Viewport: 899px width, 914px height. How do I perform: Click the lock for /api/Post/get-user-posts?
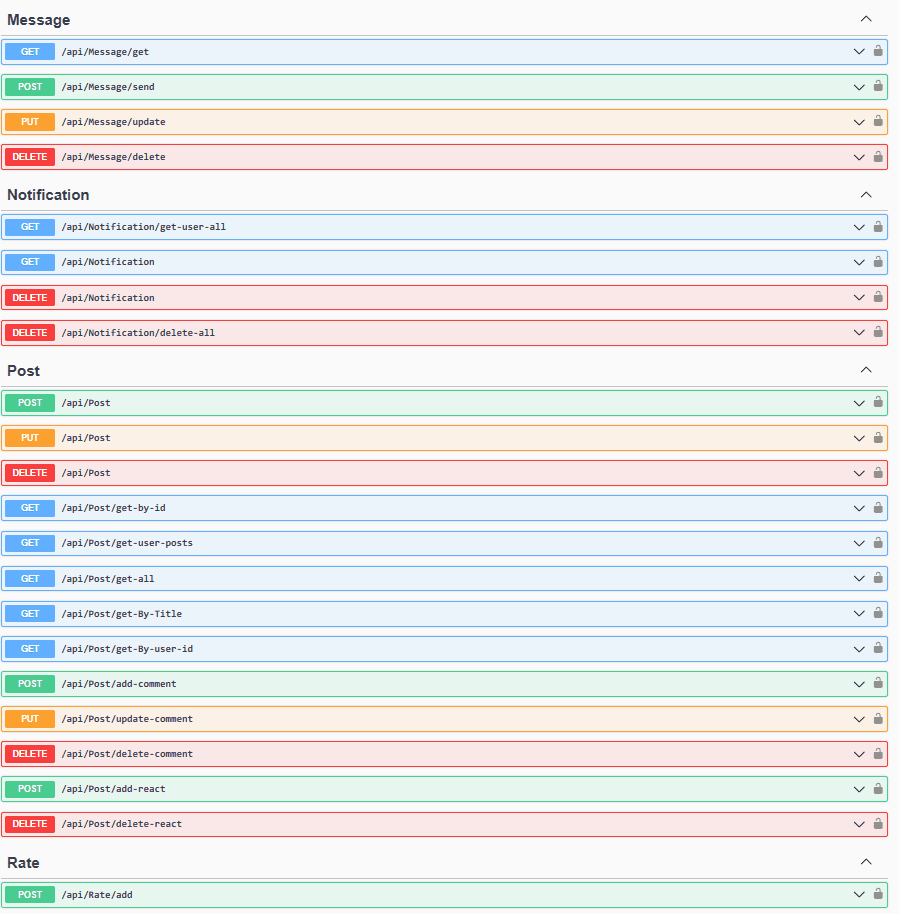[x=877, y=543]
